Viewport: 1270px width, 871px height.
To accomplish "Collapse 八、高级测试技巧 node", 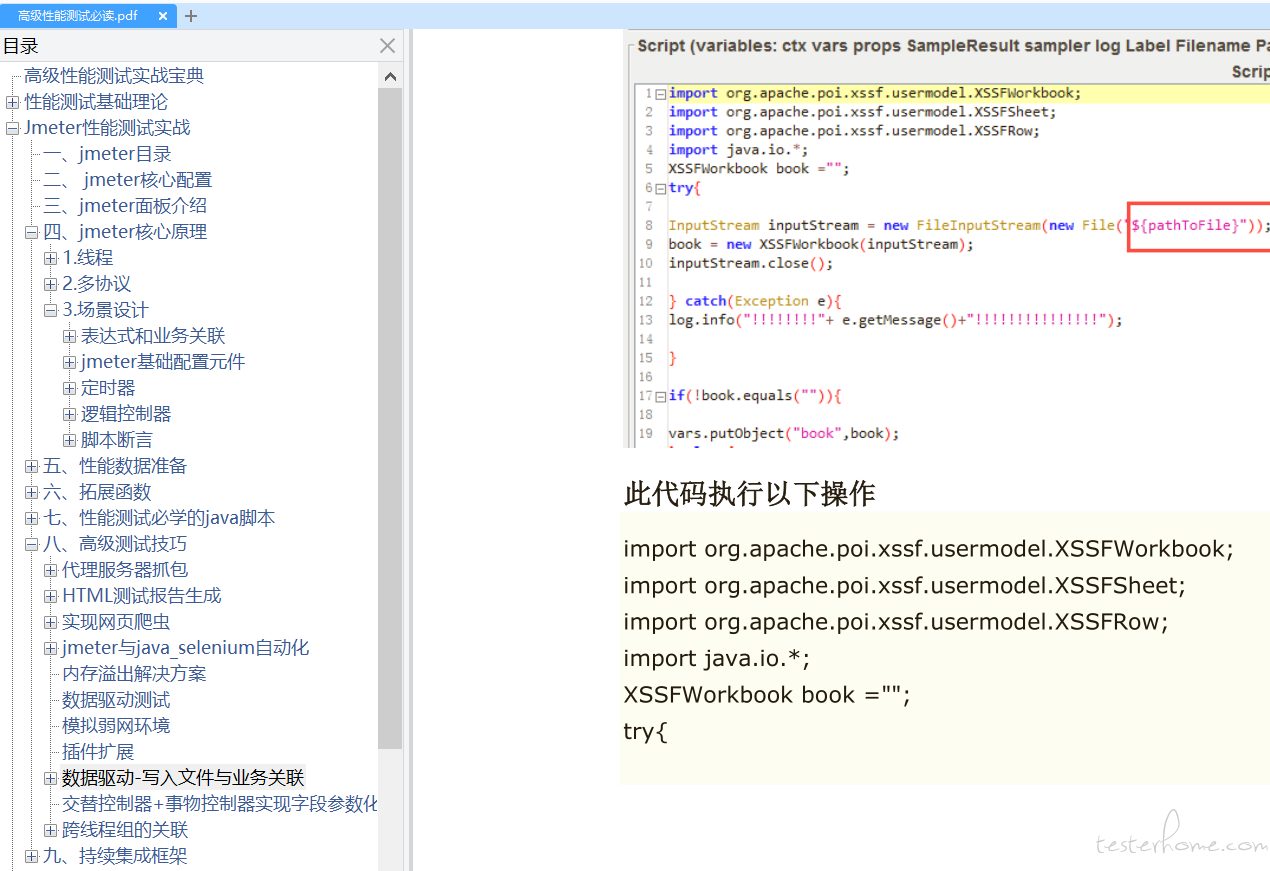I will [x=31, y=544].
